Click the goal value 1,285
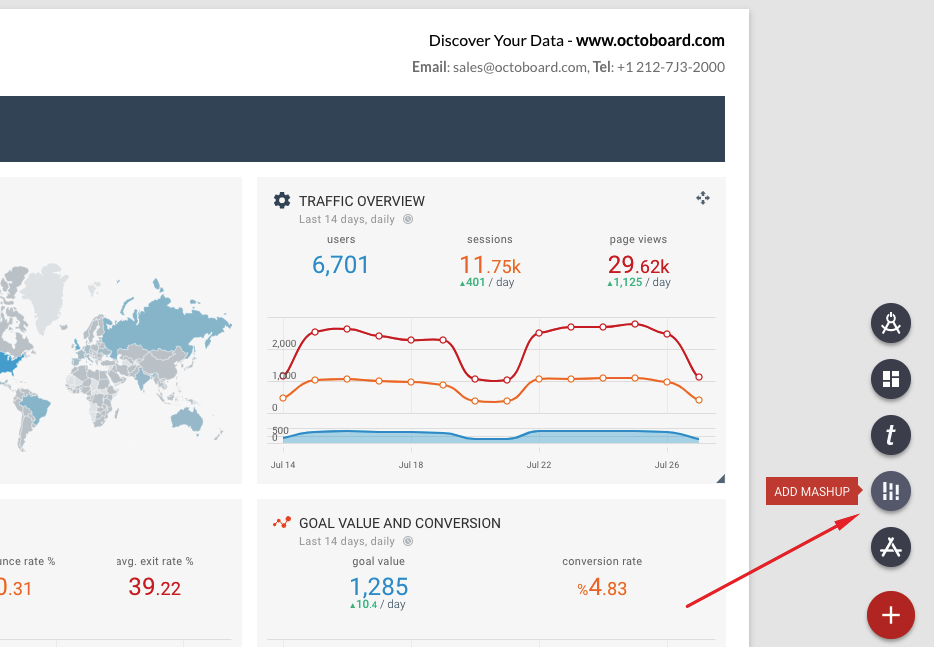The width and height of the screenshot is (934, 647). pyautogui.click(x=379, y=587)
